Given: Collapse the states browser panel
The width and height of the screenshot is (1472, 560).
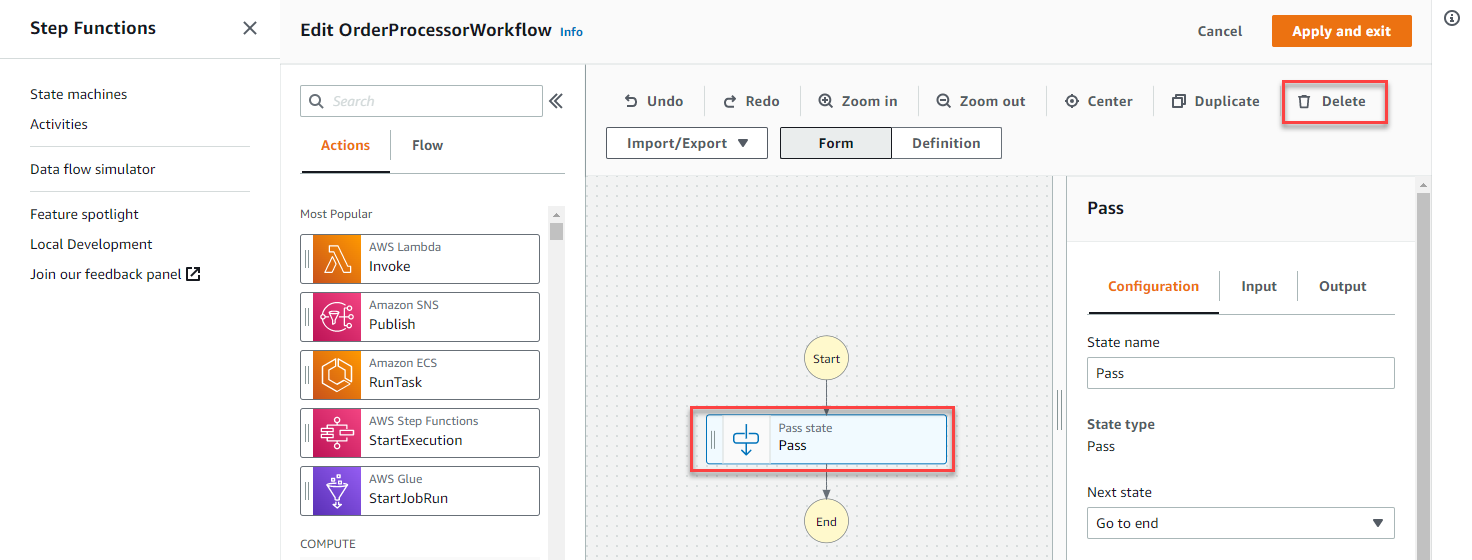Looking at the screenshot, I should coord(556,101).
